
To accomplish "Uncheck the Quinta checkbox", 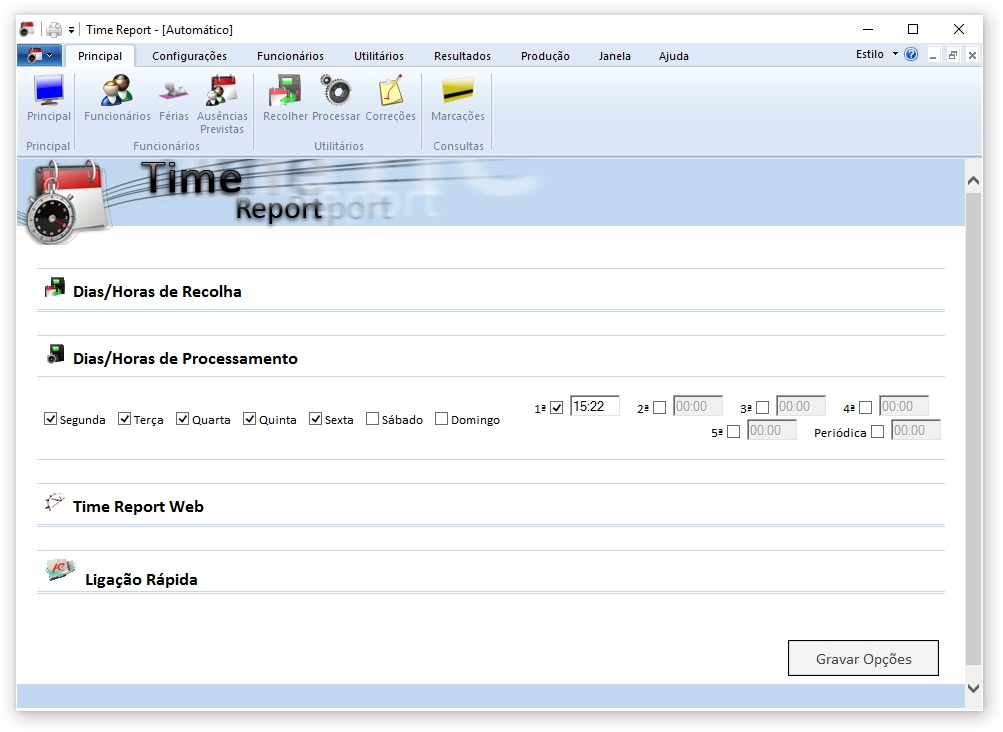I will [249, 419].
